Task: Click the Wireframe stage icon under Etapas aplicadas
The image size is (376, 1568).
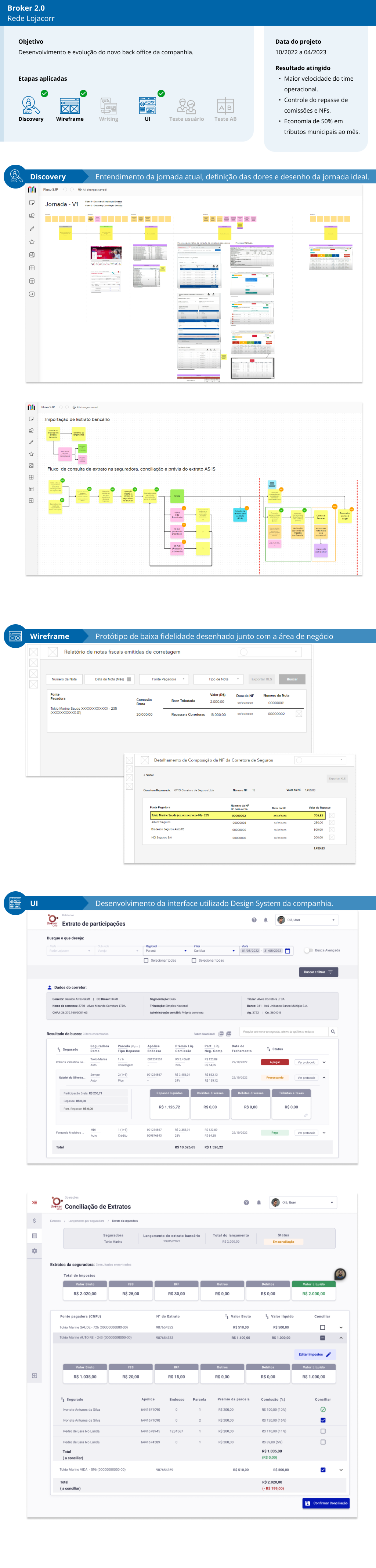Action: point(69,106)
